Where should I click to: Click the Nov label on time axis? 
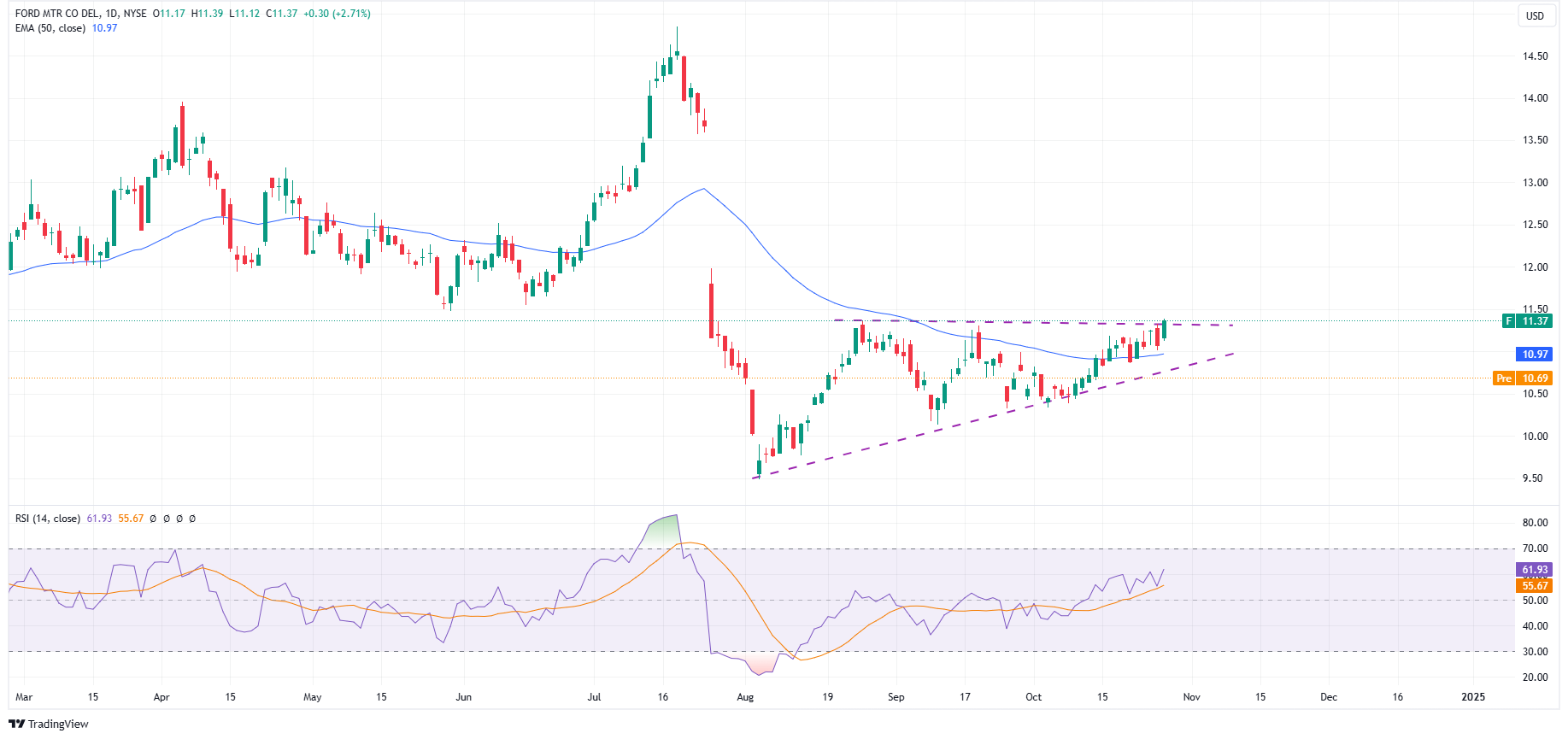point(1191,697)
